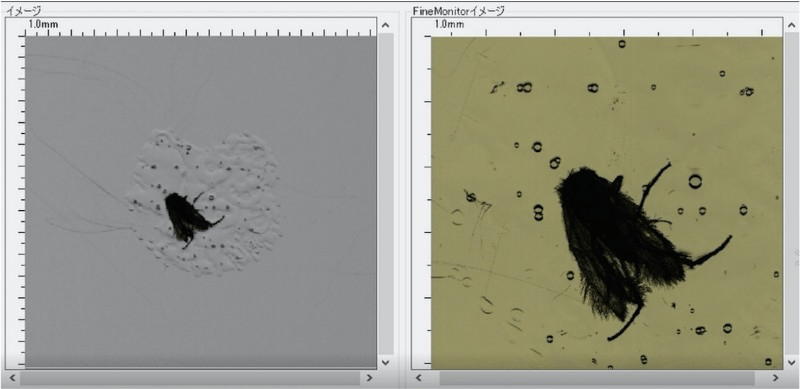
Task: Click the FineMonitor panel's scroll down arrow
Action: (x=791, y=362)
